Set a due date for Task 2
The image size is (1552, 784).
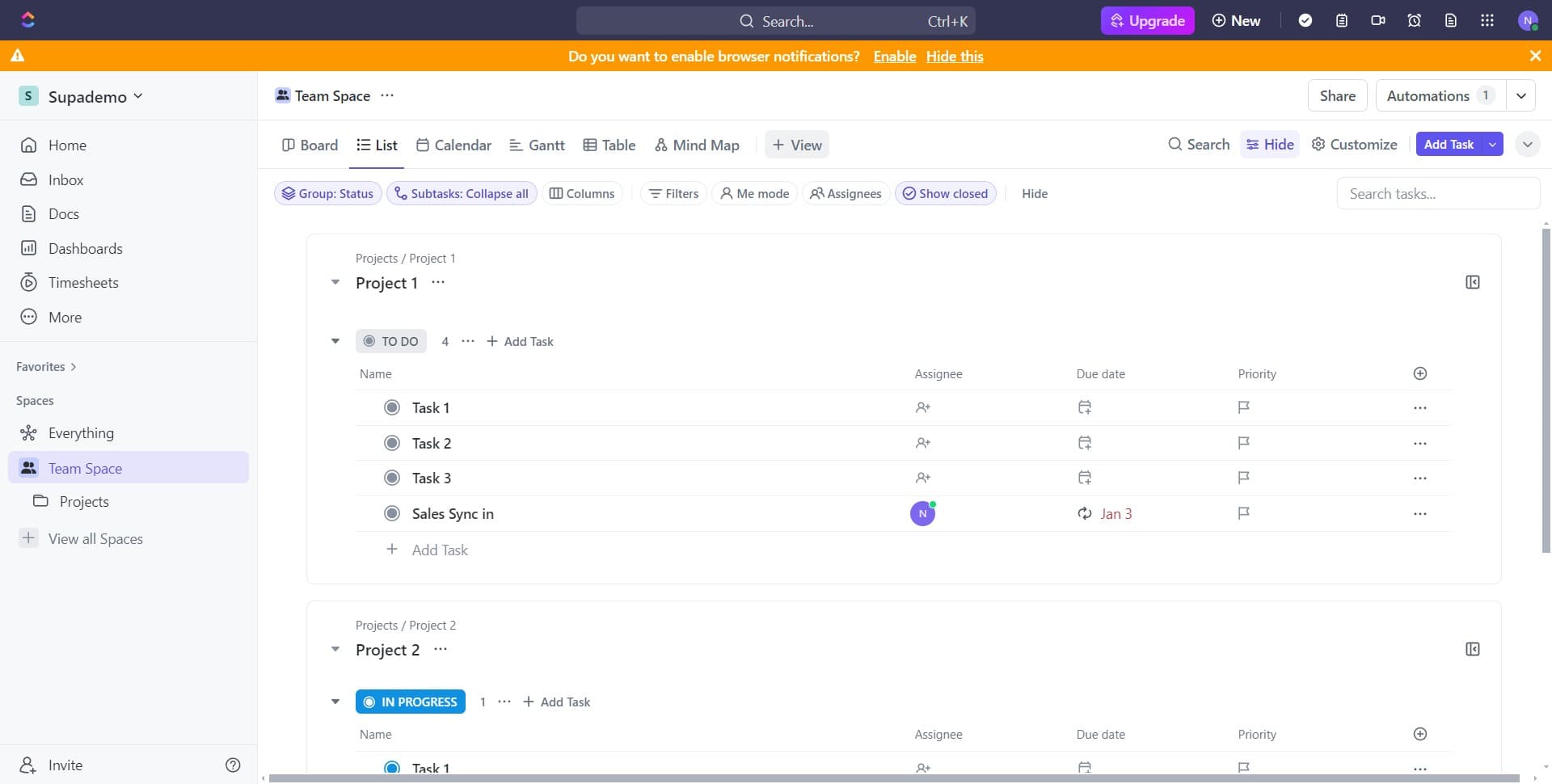tap(1084, 443)
